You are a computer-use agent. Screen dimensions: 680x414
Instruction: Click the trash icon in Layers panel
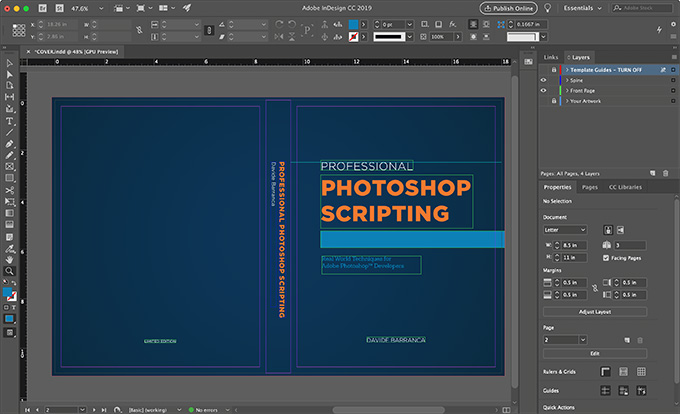665,173
